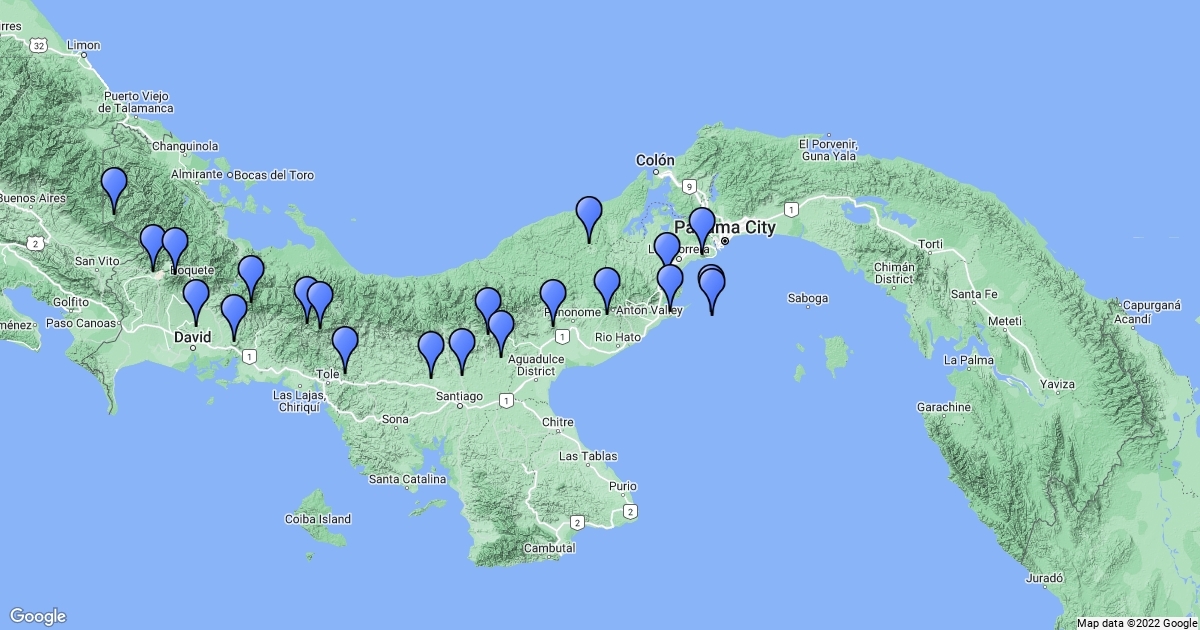1200x630 pixels.
Task: Open the Google logo link
Action: pos(38,616)
